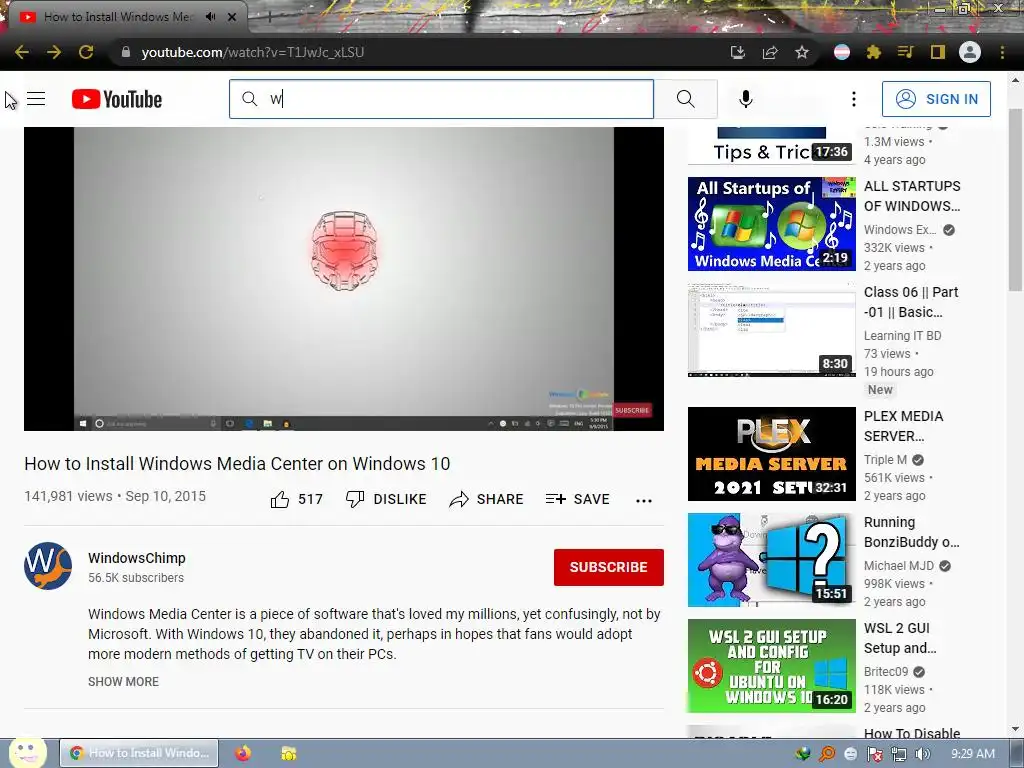1024x768 pixels.
Task: Click Learning IT BD channel name
Action: tap(903, 336)
